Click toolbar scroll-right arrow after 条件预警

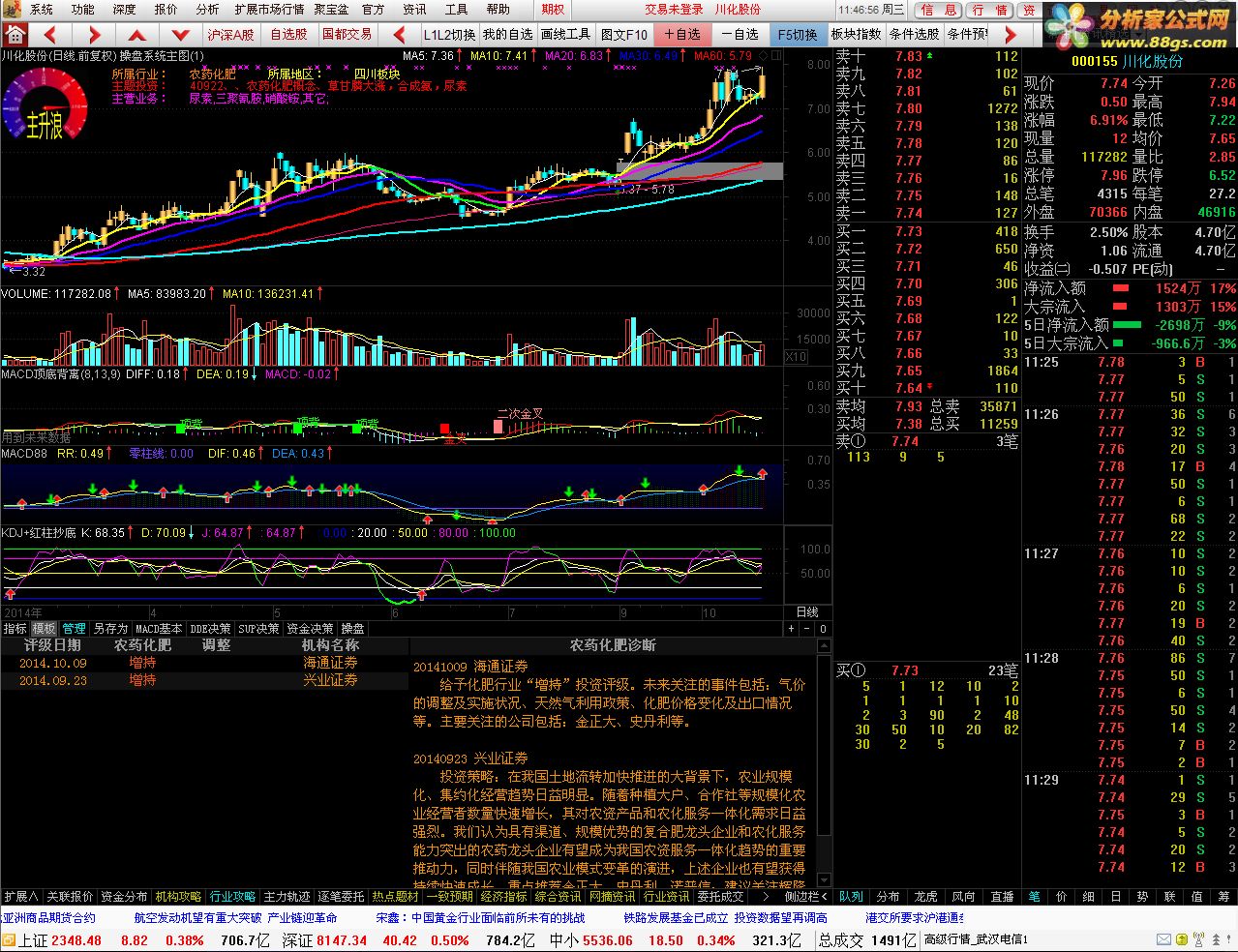click(x=1011, y=35)
